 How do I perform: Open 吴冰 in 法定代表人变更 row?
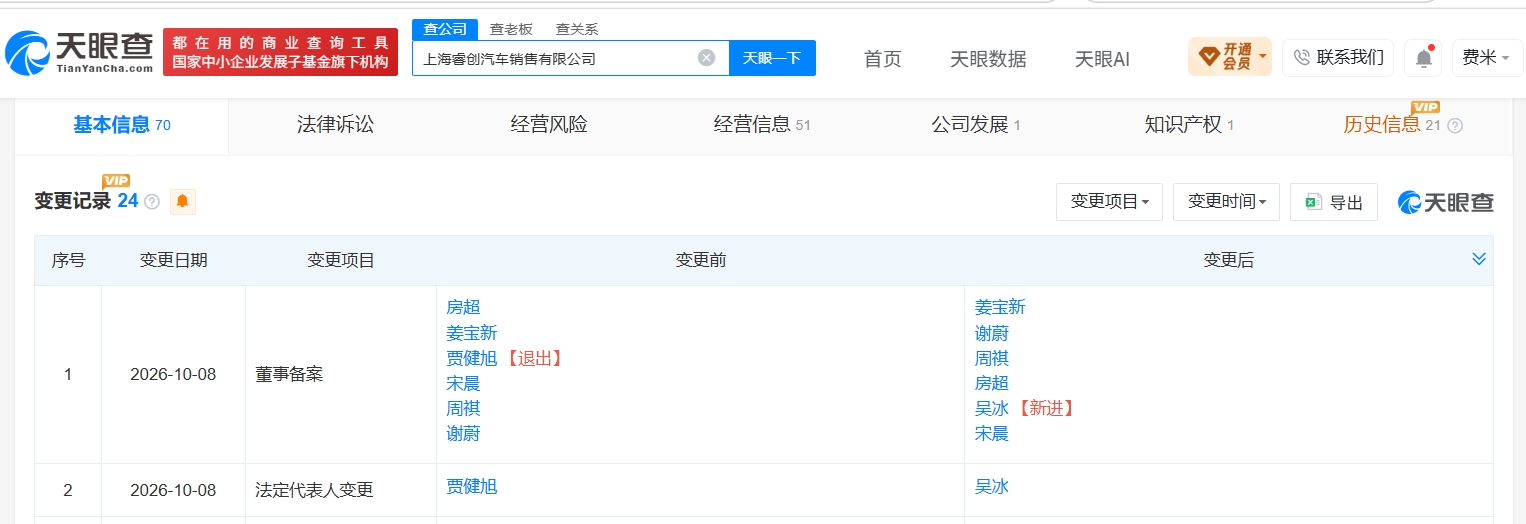pos(992,487)
